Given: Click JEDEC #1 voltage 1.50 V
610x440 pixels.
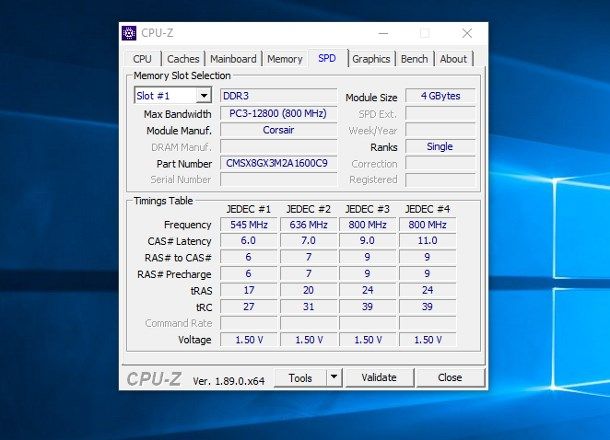Looking at the screenshot, I should click(x=249, y=340).
